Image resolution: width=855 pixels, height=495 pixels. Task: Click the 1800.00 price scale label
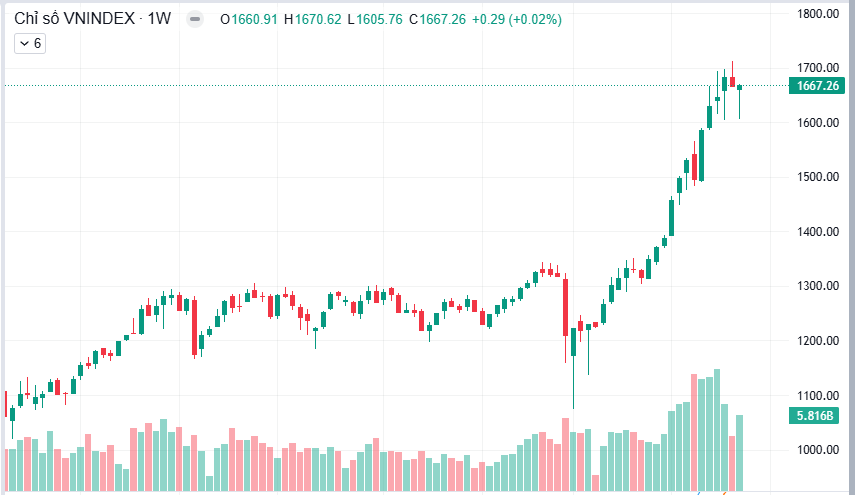[818, 14]
